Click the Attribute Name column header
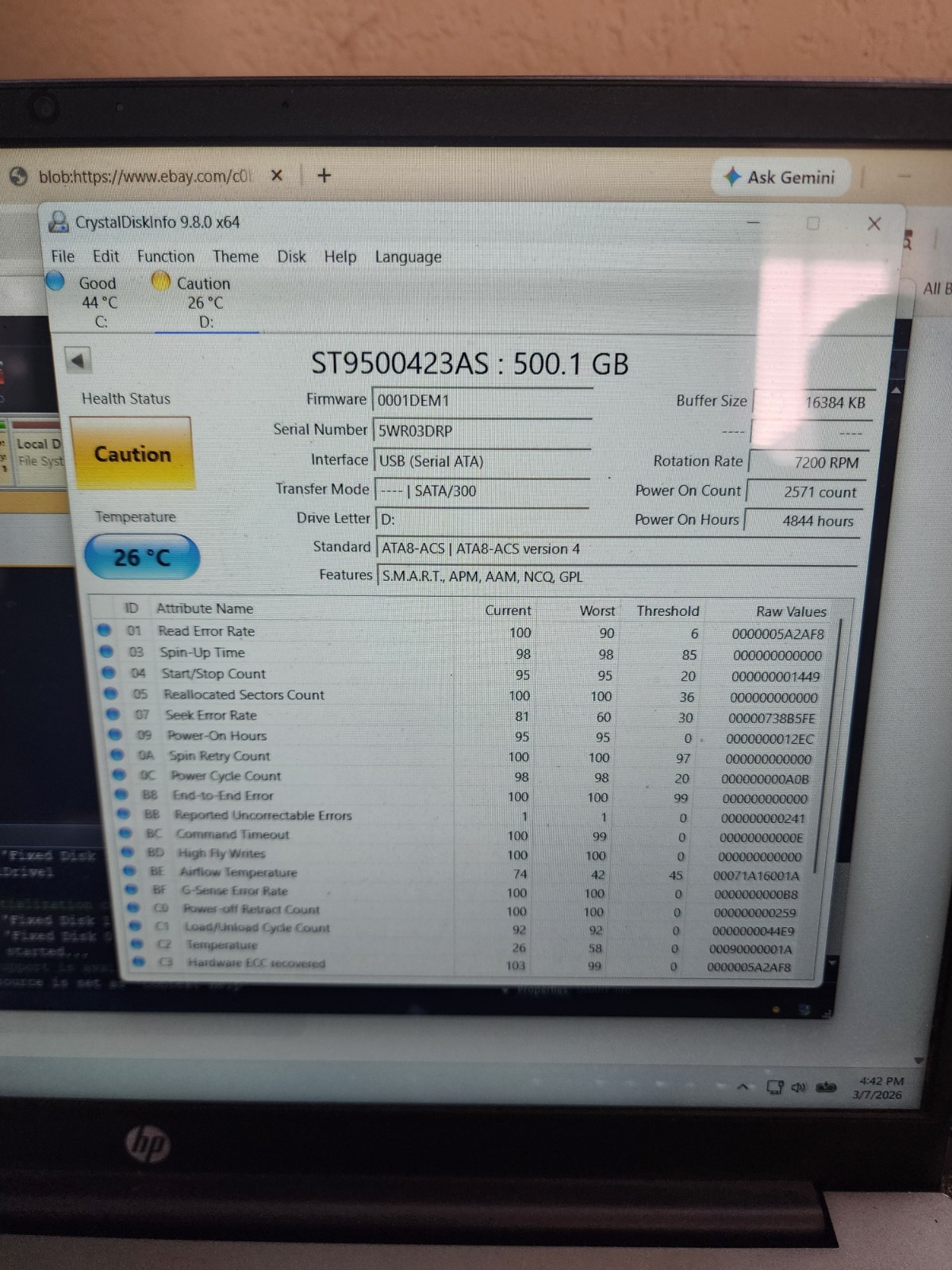This screenshot has height=1270, width=952. [205, 609]
